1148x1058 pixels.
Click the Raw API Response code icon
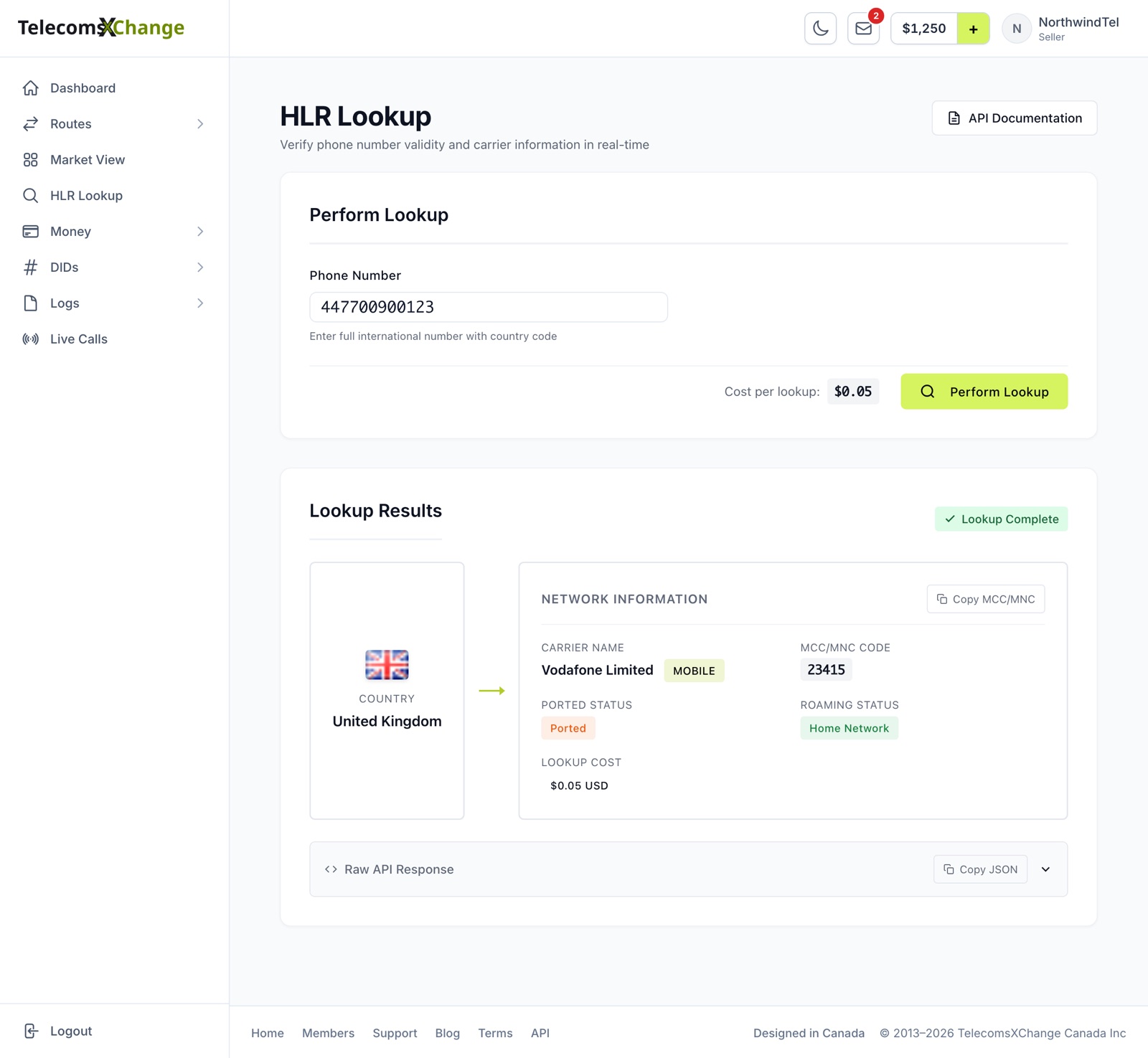pyautogui.click(x=331, y=869)
